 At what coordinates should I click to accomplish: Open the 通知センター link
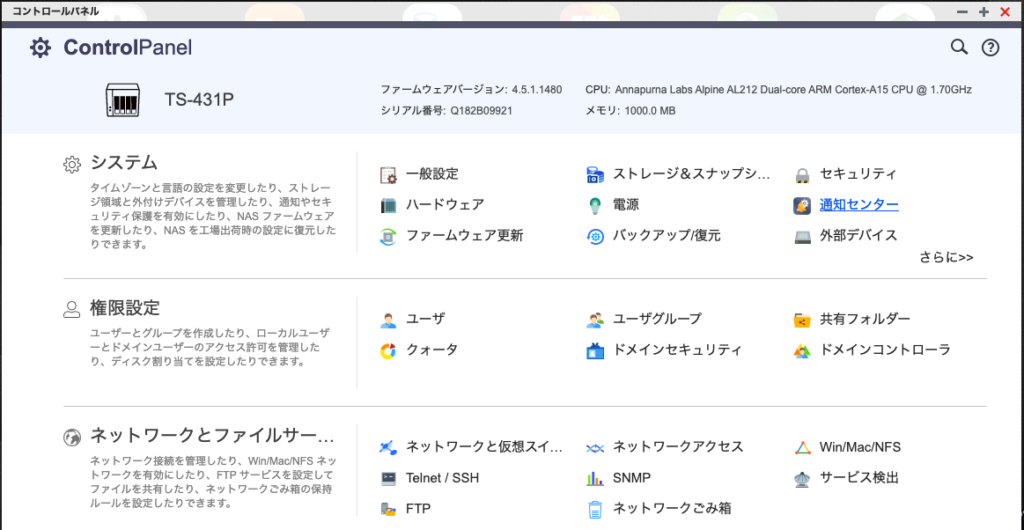tap(859, 205)
